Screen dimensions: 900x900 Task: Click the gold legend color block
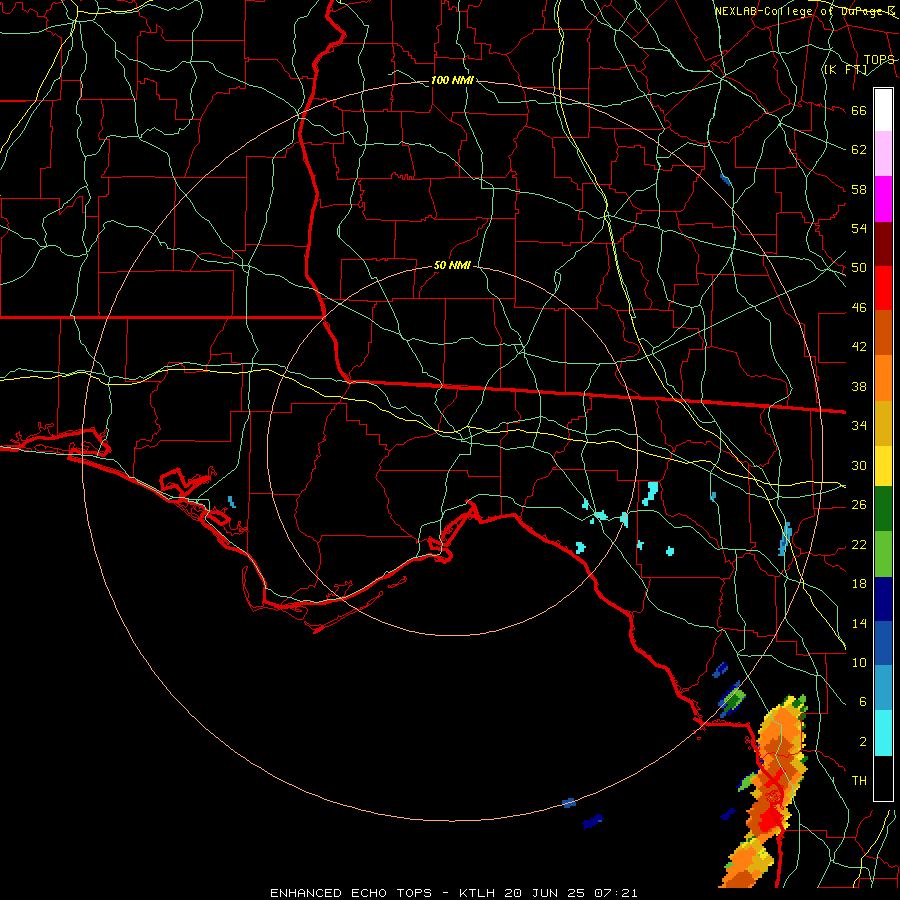[883, 423]
